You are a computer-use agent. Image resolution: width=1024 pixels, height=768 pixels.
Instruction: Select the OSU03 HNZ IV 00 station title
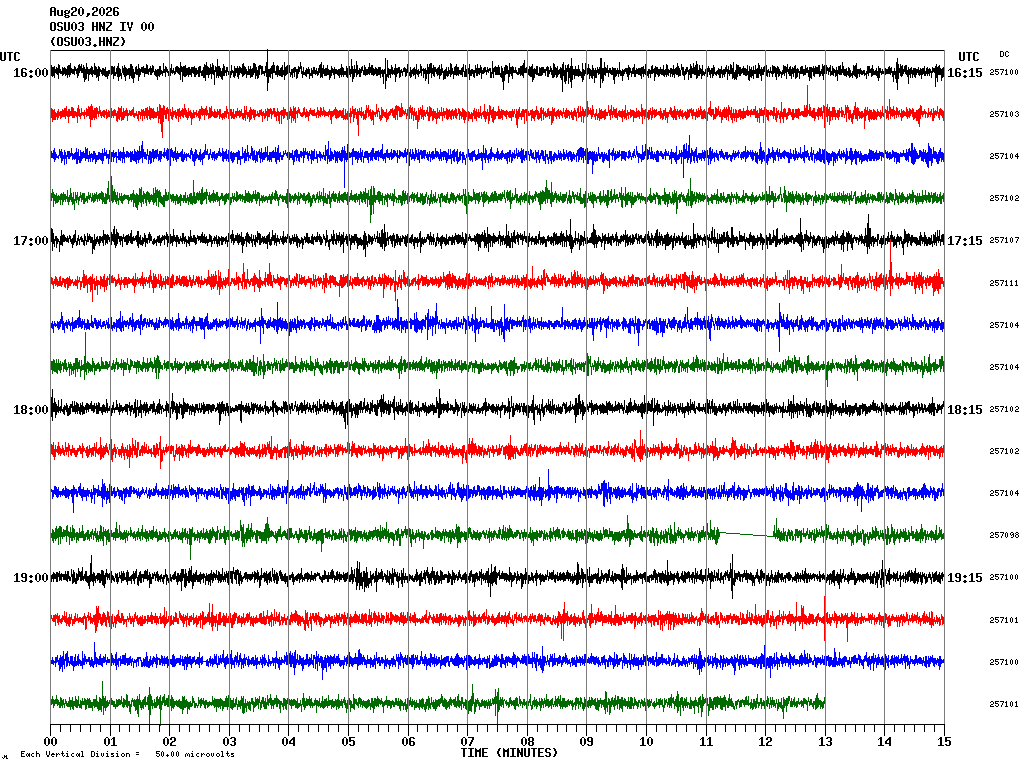[x=102, y=27]
